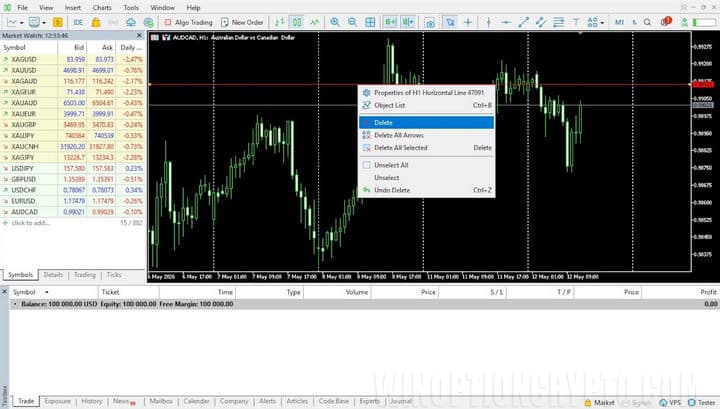Click the cloud VPS toolbar icon

pos(131,22)
